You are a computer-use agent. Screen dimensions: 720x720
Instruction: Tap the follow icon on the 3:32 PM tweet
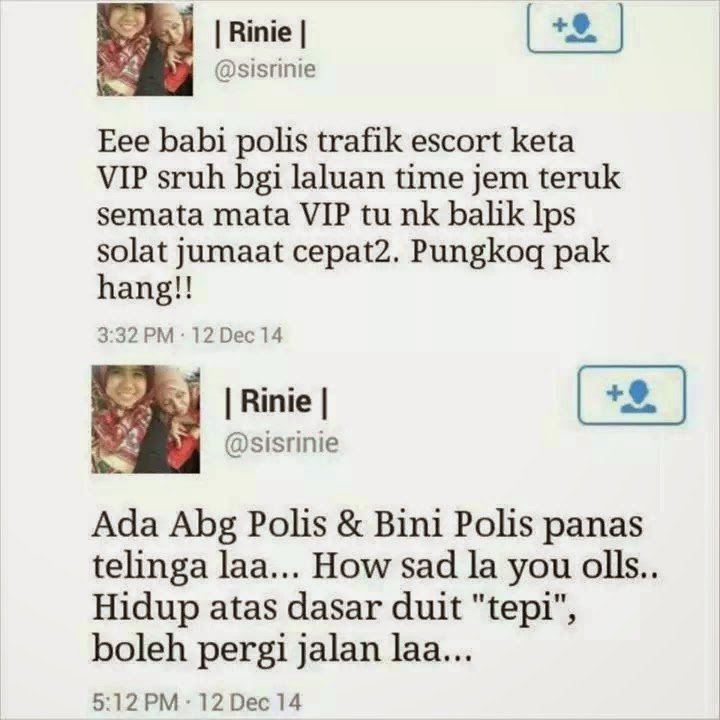575,28
